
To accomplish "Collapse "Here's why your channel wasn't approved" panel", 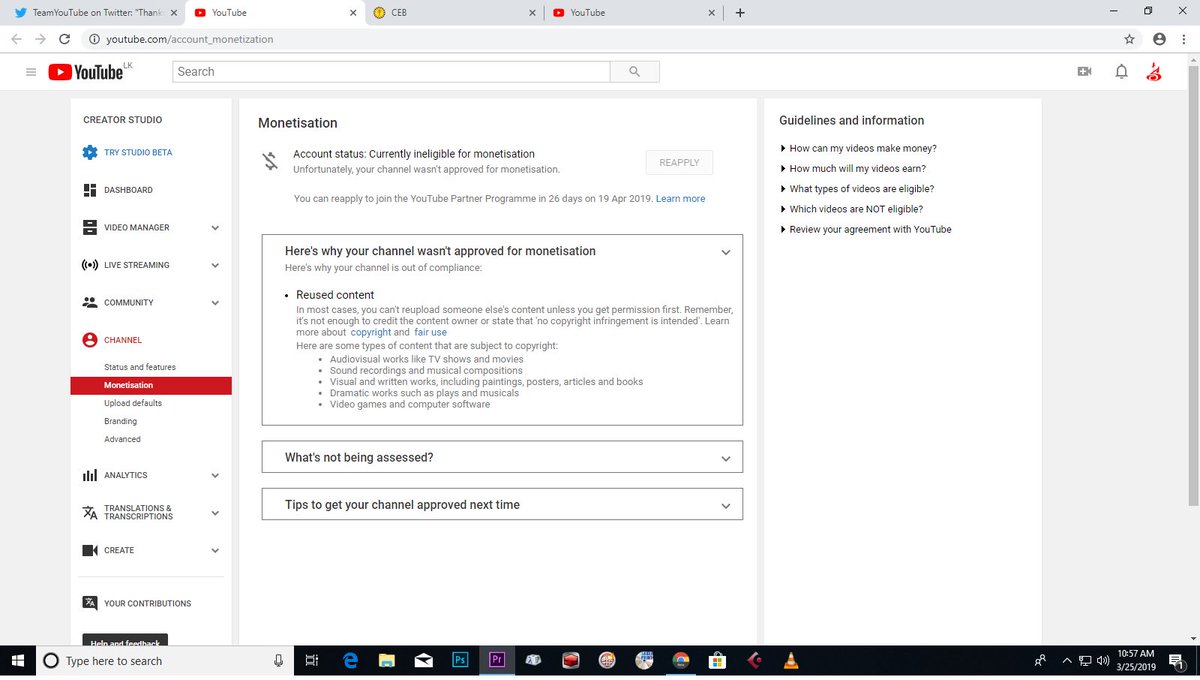I will pyautogui.click(x=726, y=252).
